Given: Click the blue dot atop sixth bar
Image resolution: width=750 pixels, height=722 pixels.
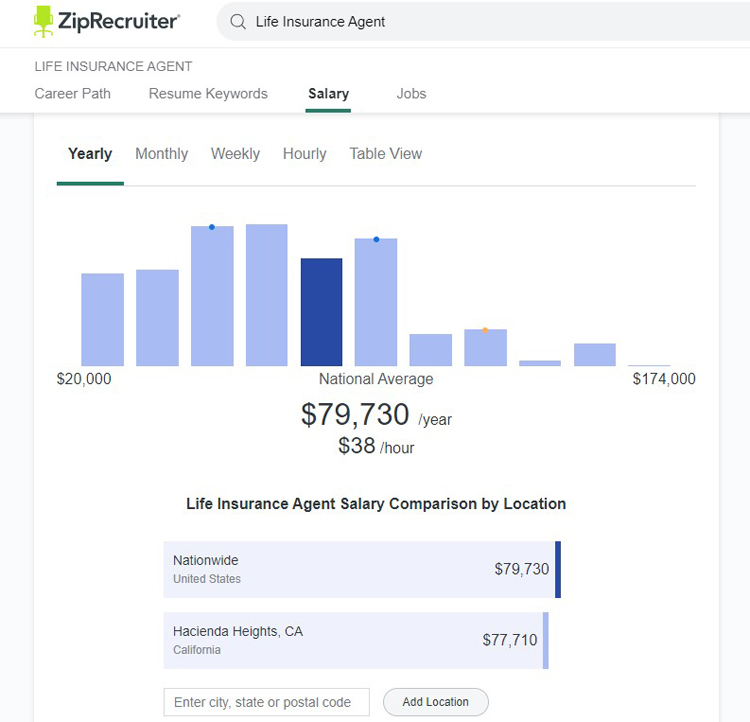Looking at the screenshot, I should point(376,239).
